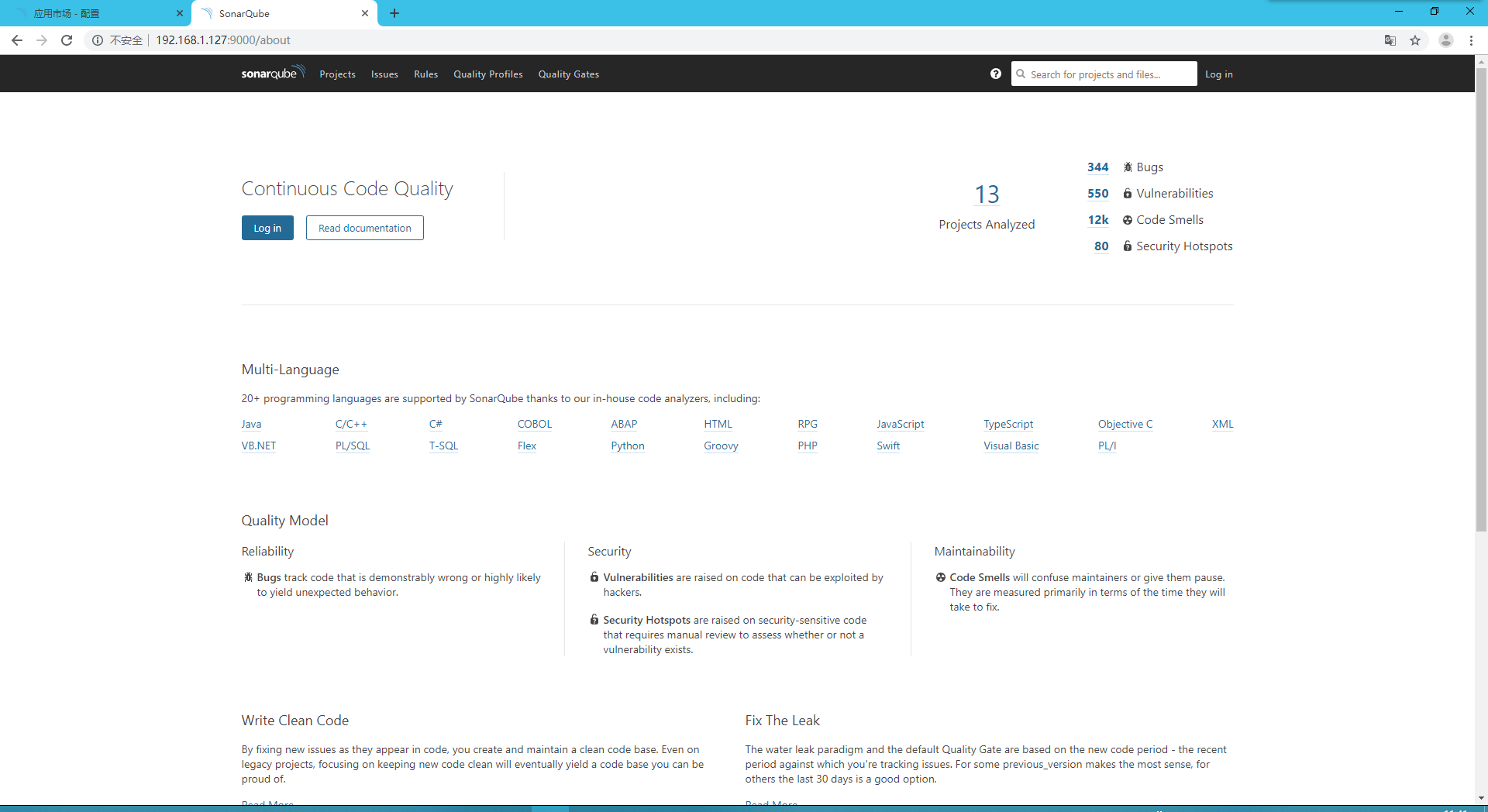Open Read documentation
Screen dimensions: 1488x812
[x=364, y=228]
